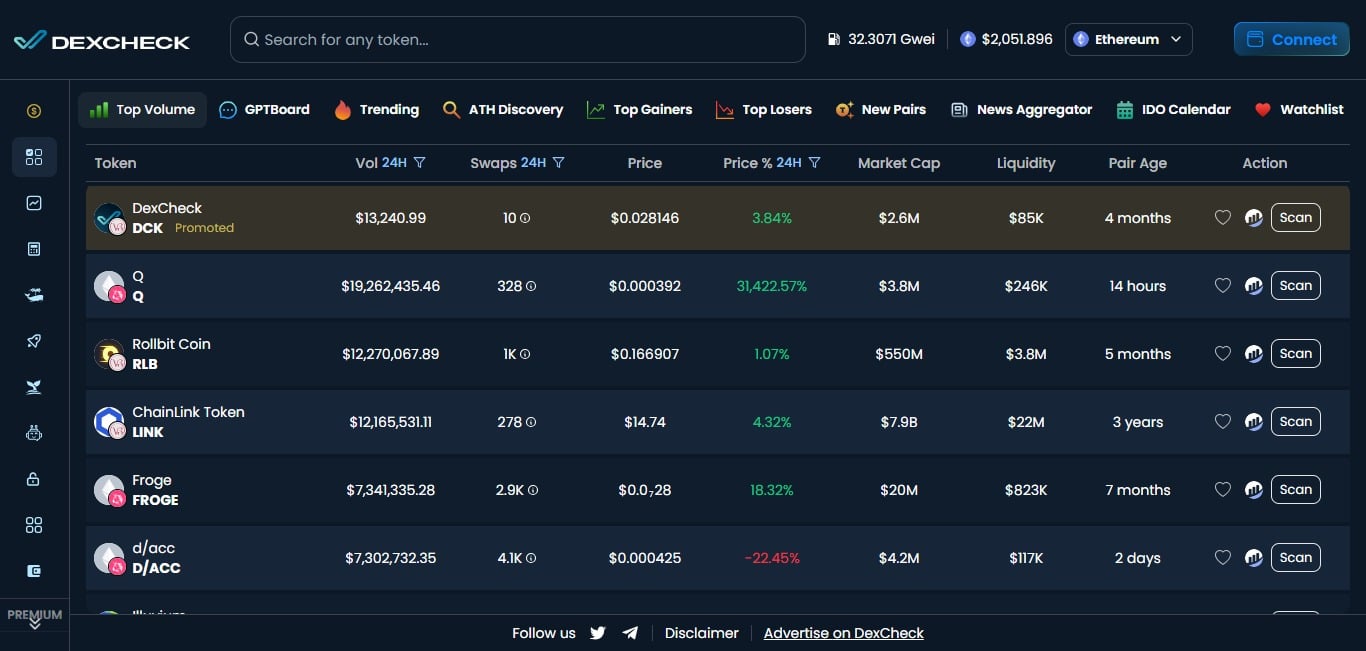1366x651 pixels.
Task: Open the Disclaimer link in the footer
Action: (x=702, y=633)
